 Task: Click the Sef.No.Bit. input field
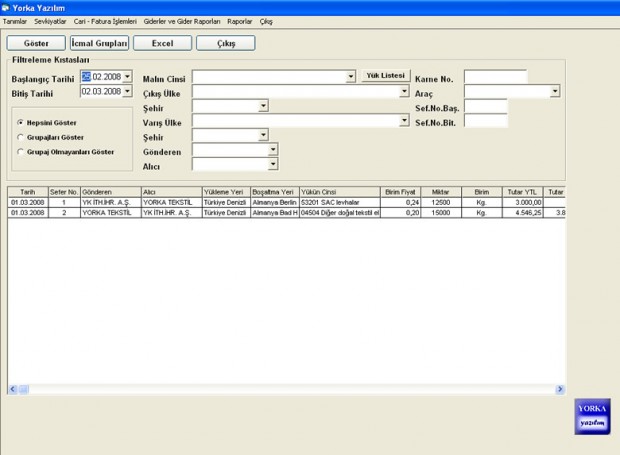486,121
